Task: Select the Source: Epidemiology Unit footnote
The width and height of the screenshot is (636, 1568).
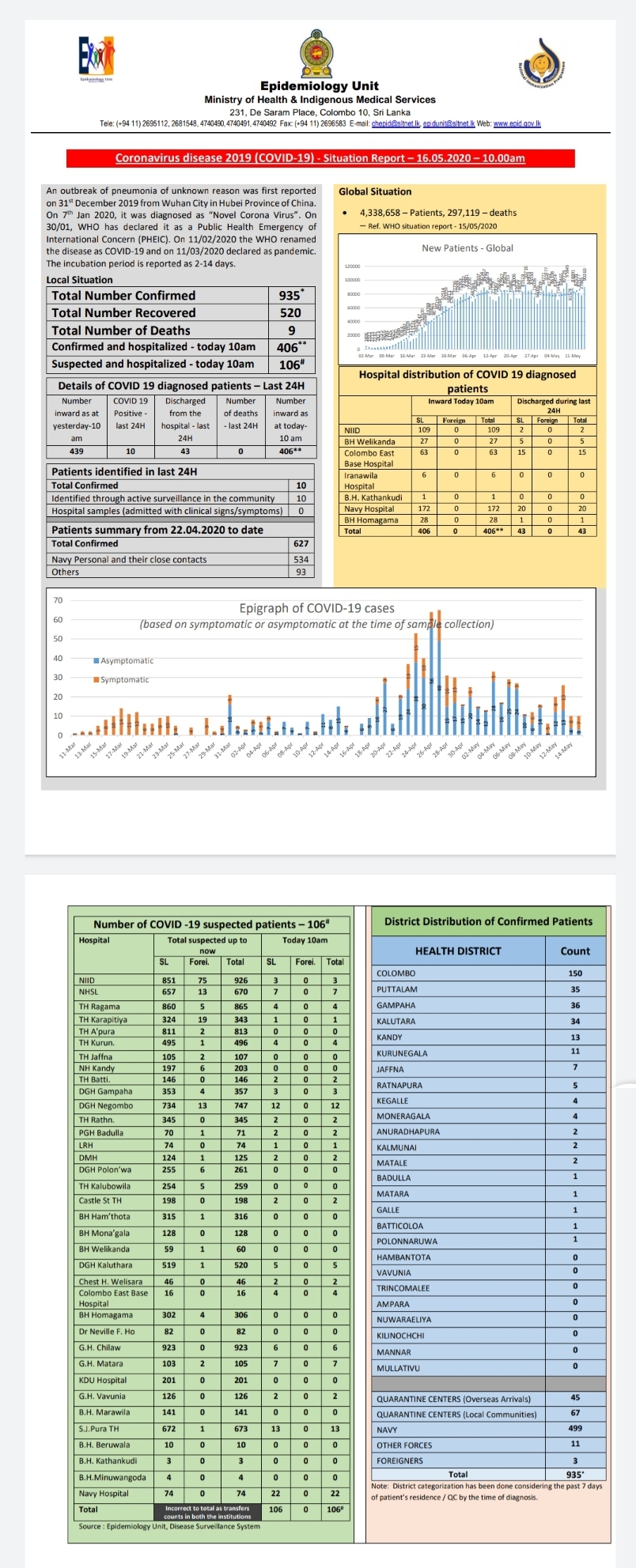Action: coord(169,1526)
